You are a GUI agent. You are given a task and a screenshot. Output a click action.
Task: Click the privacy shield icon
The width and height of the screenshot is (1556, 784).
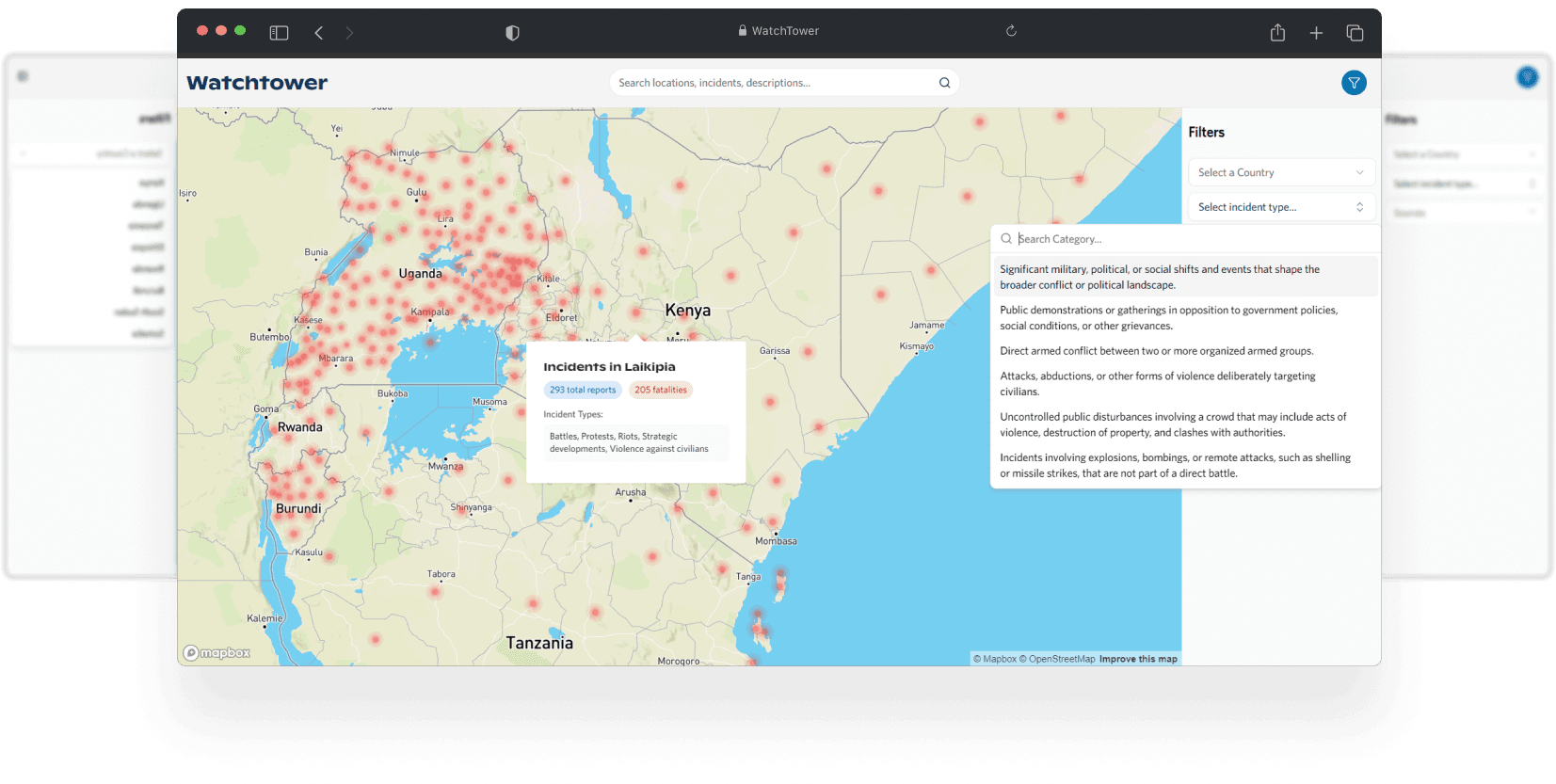tap(512, 33)
